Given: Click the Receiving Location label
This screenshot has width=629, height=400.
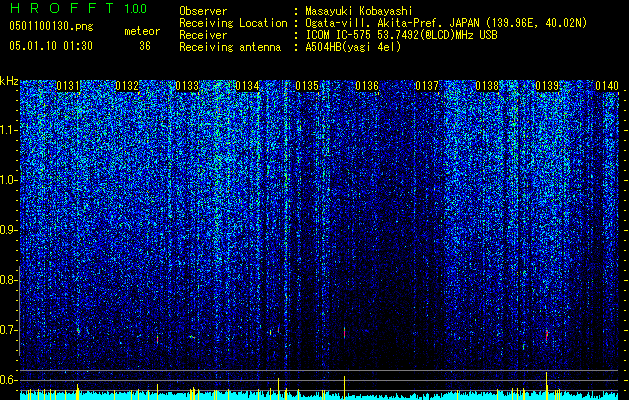Looking at the screenshot, I should click(x=233, y=23).
